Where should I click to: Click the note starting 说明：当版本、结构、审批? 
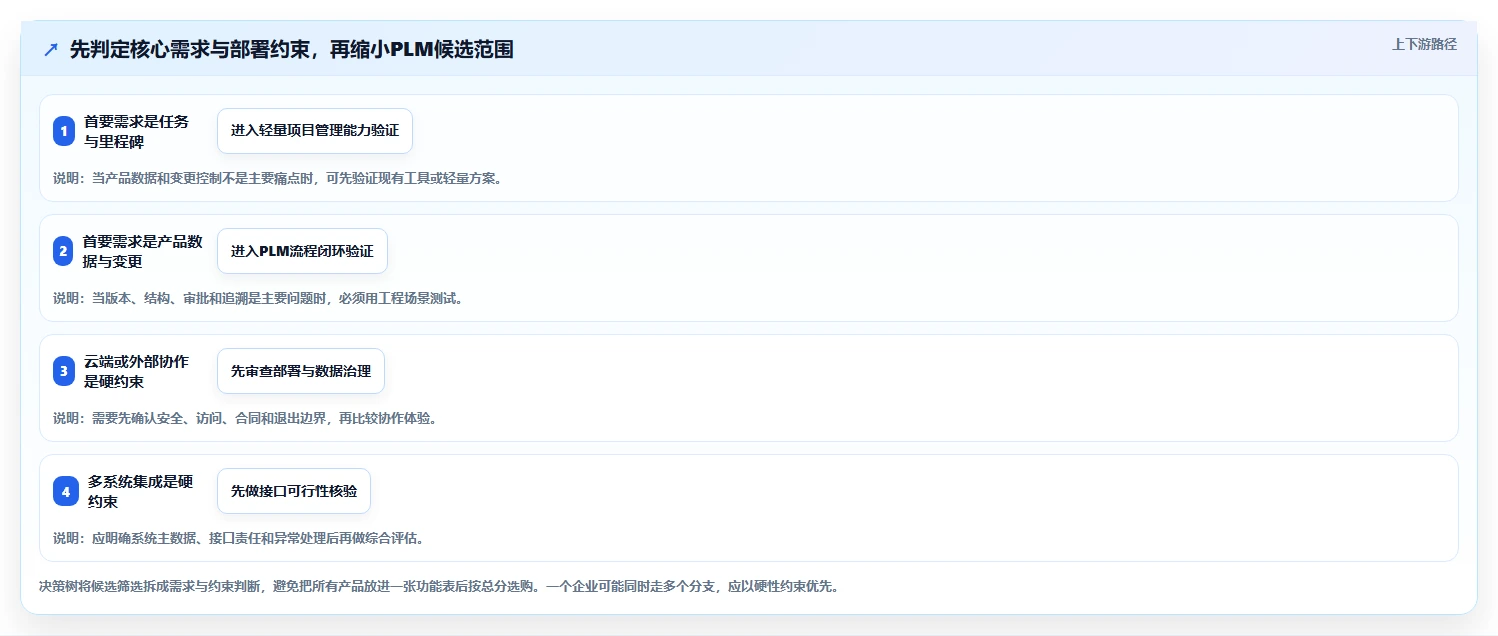point(258,298)
